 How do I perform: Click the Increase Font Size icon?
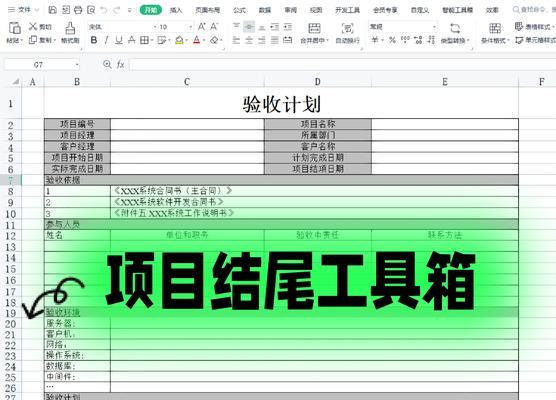tap(201, 27)
